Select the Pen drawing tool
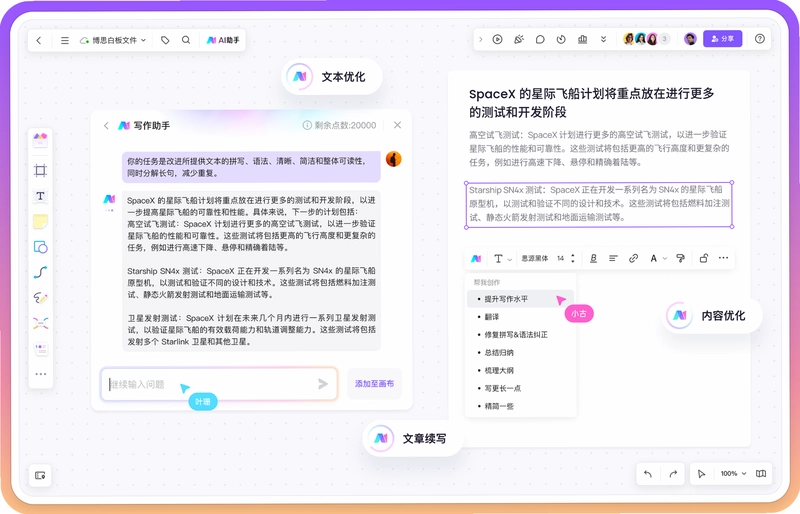This screenshot has height=514, width=800. coord(40,298)
